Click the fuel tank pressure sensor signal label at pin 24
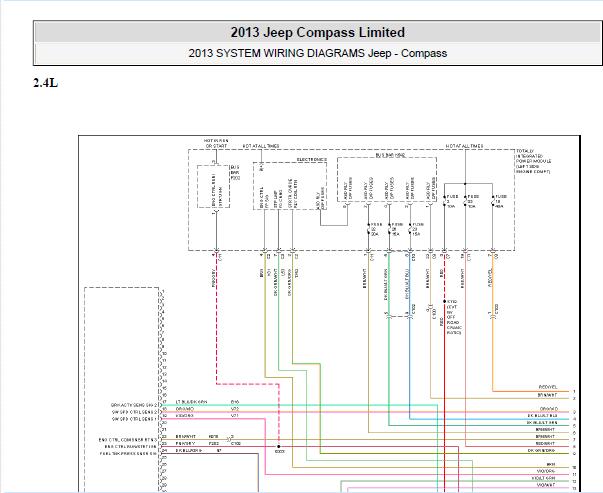603x493 pixels. tap(128, 454)
